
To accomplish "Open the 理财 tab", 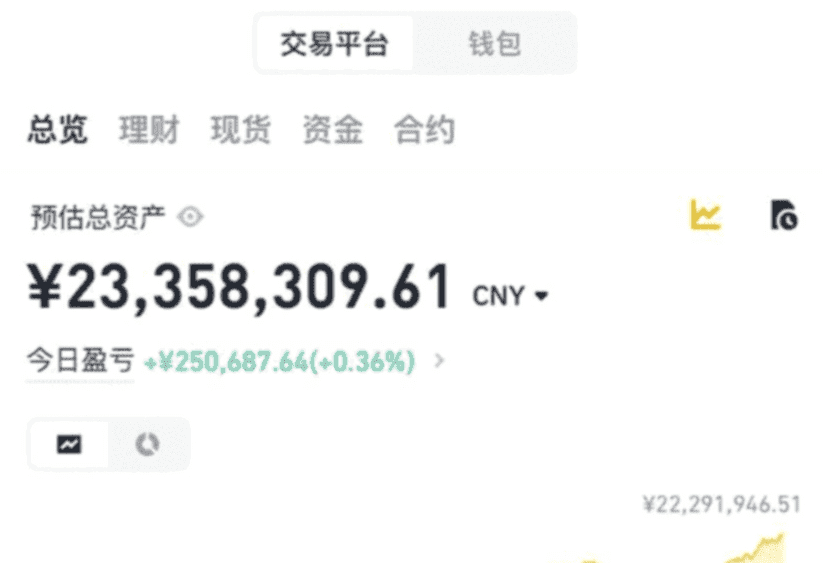I will click(x=149, y=130).
